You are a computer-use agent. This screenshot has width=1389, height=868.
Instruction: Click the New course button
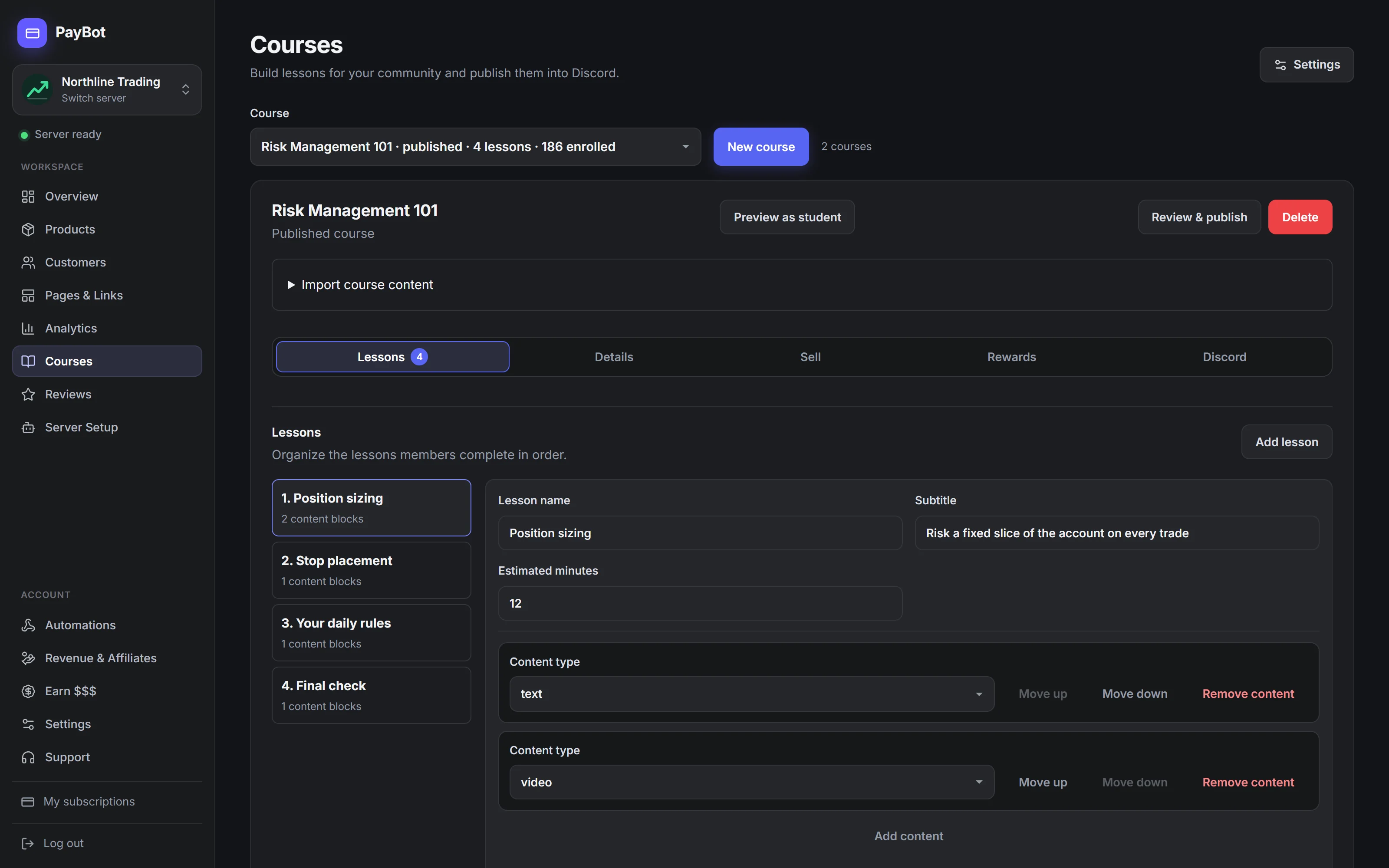(x=760, y=146)
